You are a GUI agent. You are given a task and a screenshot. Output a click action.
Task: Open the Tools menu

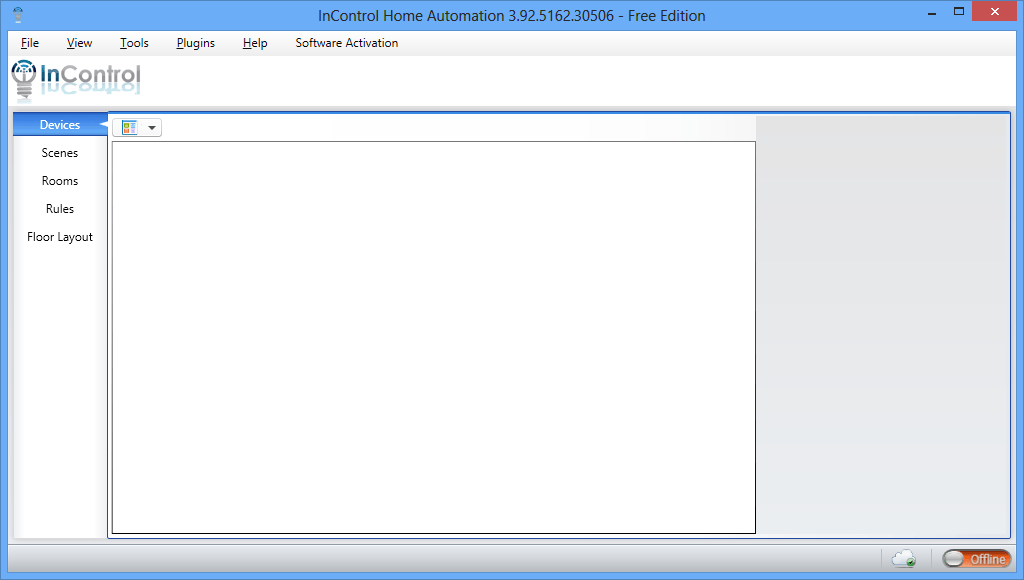(x=134, y=43)
